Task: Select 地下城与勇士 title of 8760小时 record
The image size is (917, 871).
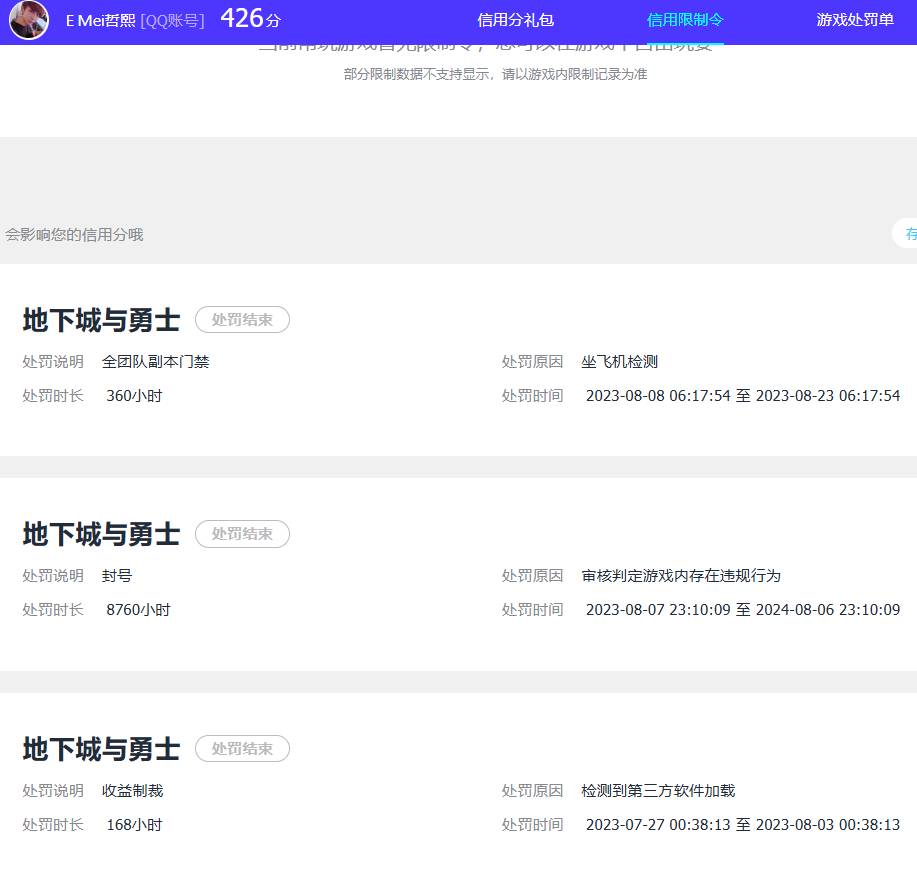Action: coord(101,535)
